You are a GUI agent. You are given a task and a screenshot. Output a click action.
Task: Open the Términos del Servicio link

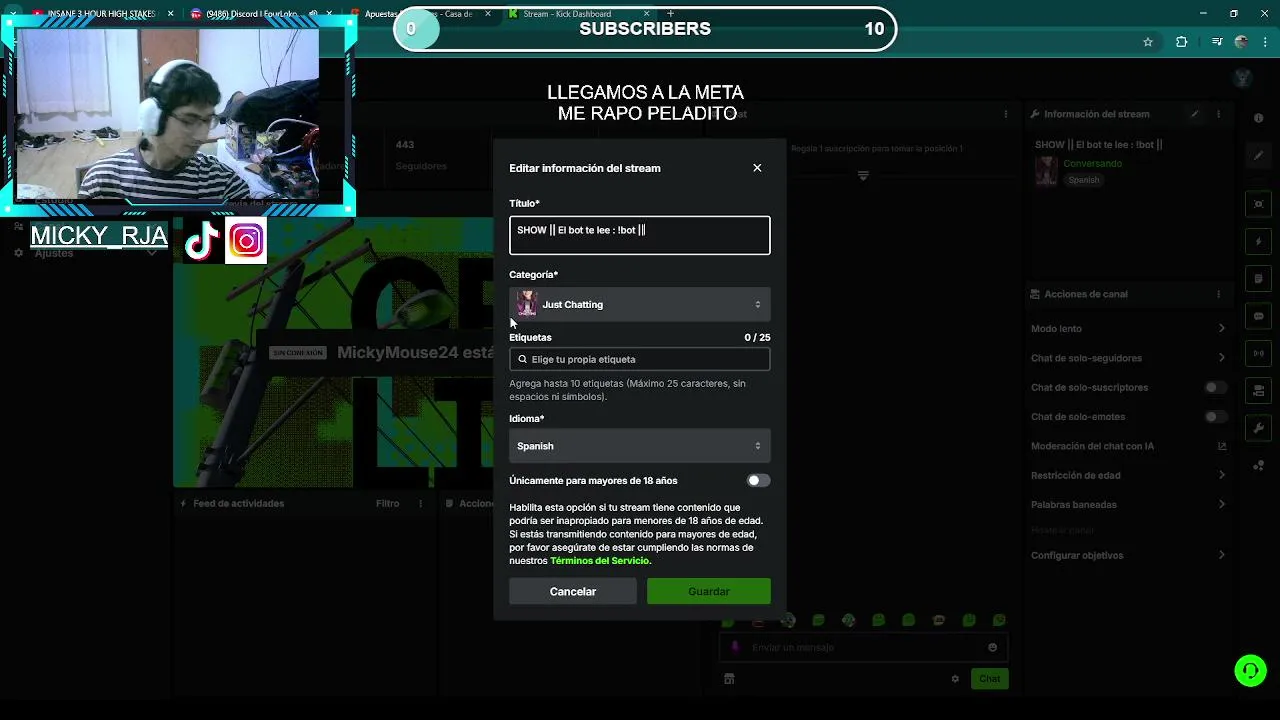tap(600, 561)
